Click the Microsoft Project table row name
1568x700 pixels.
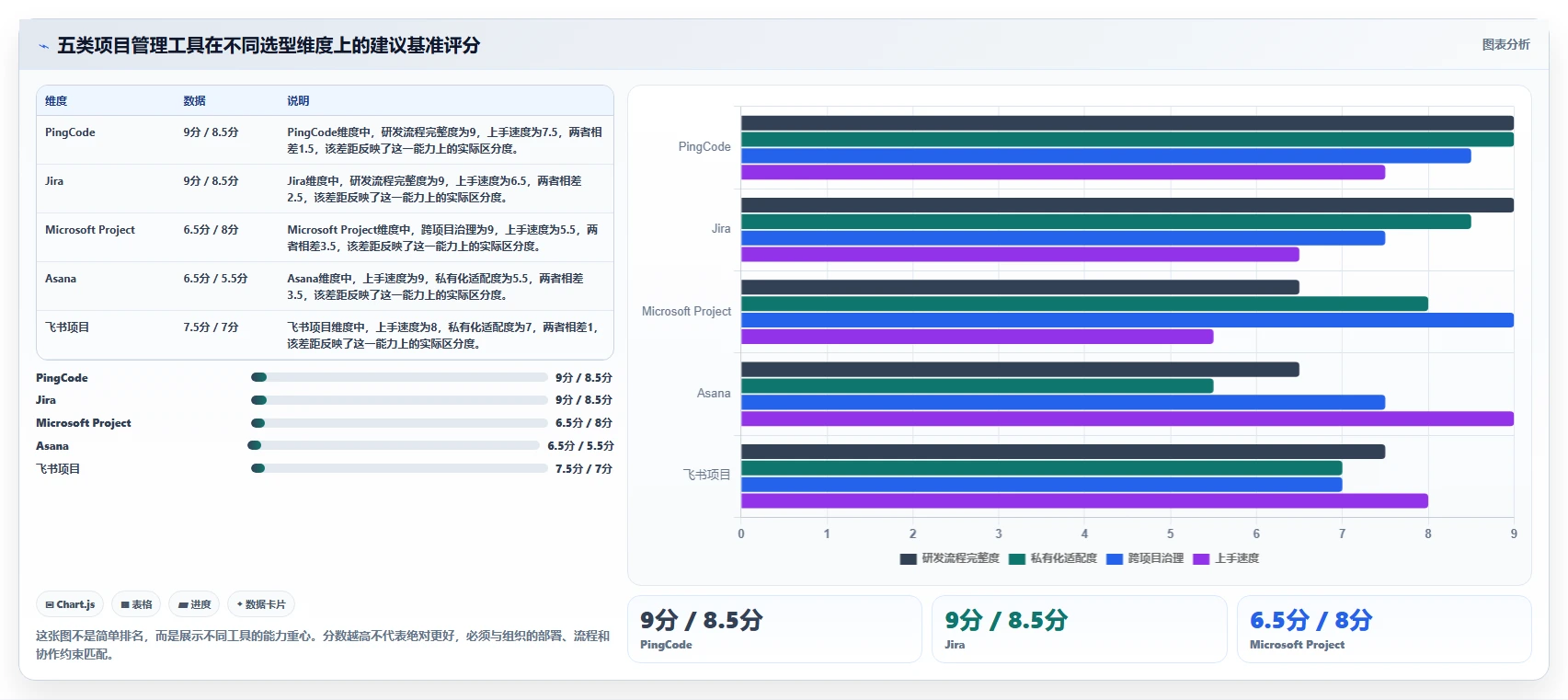tap(90, 230)
